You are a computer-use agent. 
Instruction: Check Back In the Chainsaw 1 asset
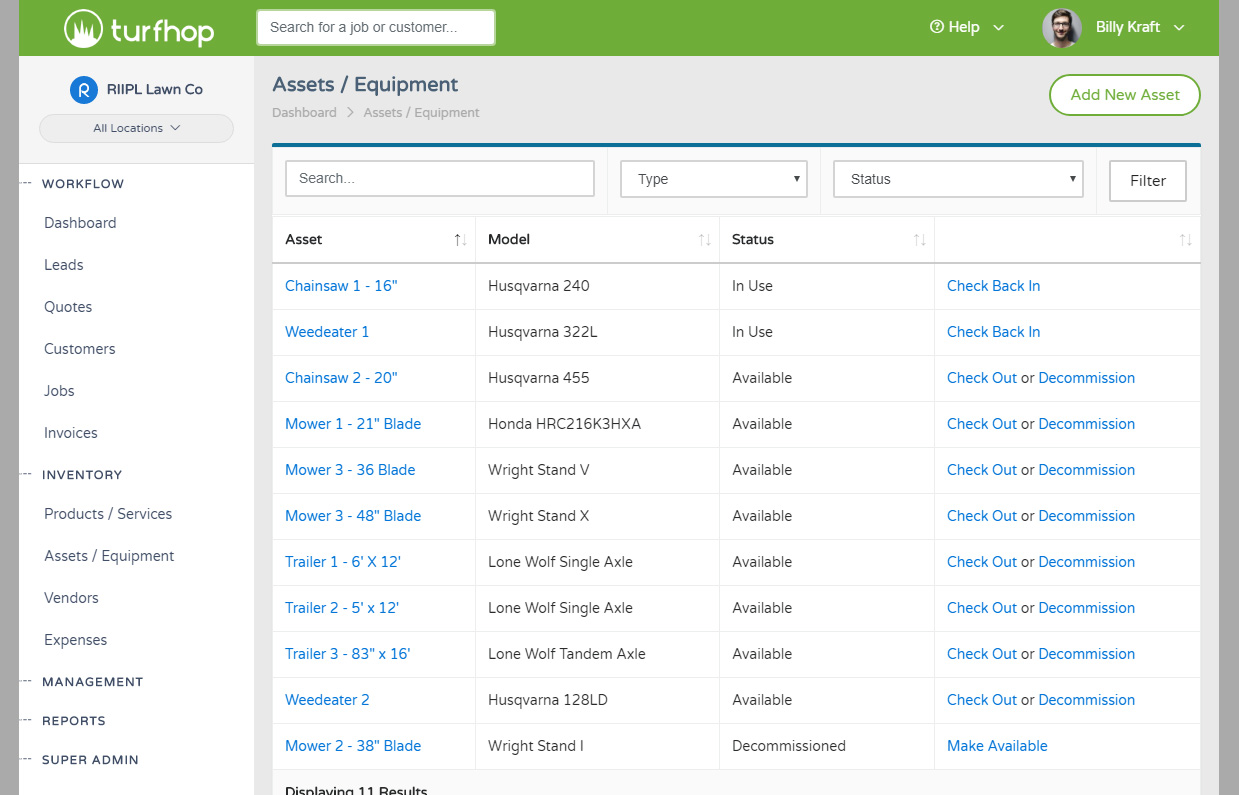tap(993, 285)
